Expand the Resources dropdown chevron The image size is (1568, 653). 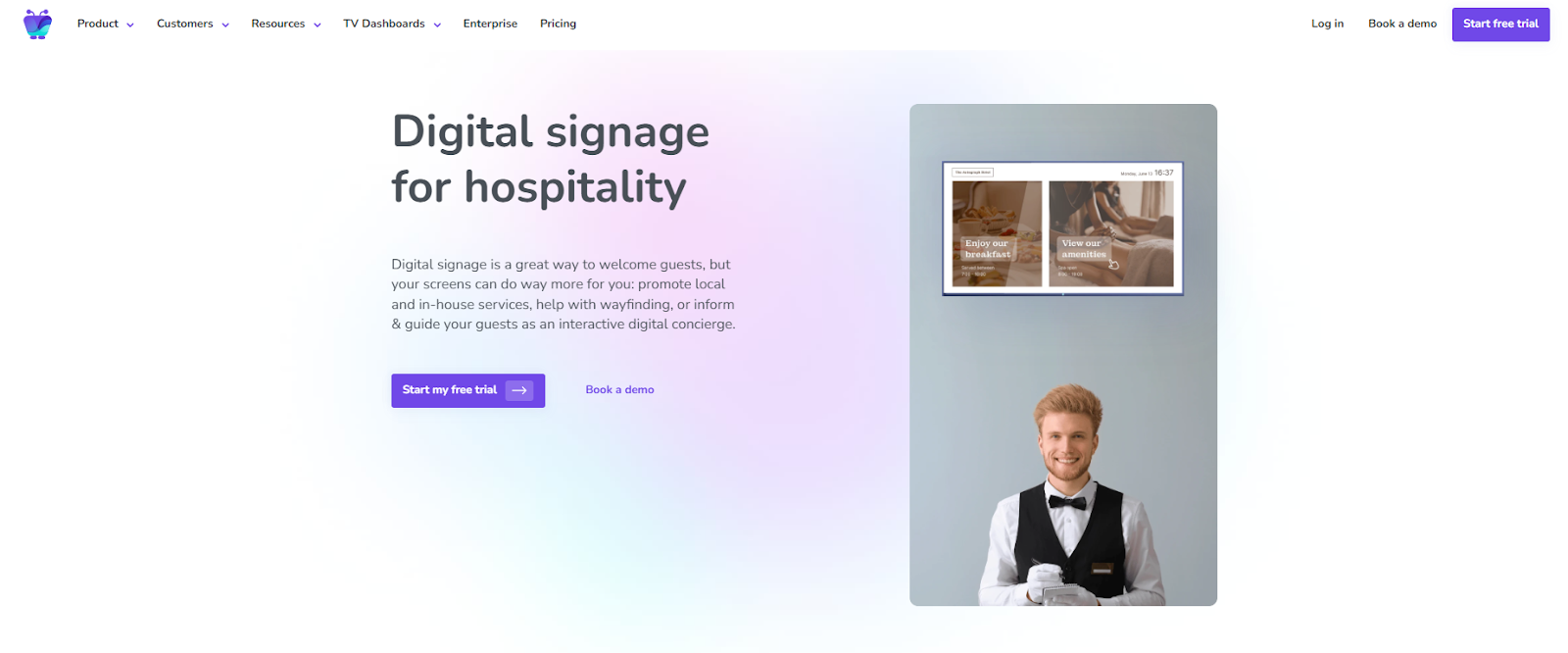pyautogui.click(x=318, y=25)
